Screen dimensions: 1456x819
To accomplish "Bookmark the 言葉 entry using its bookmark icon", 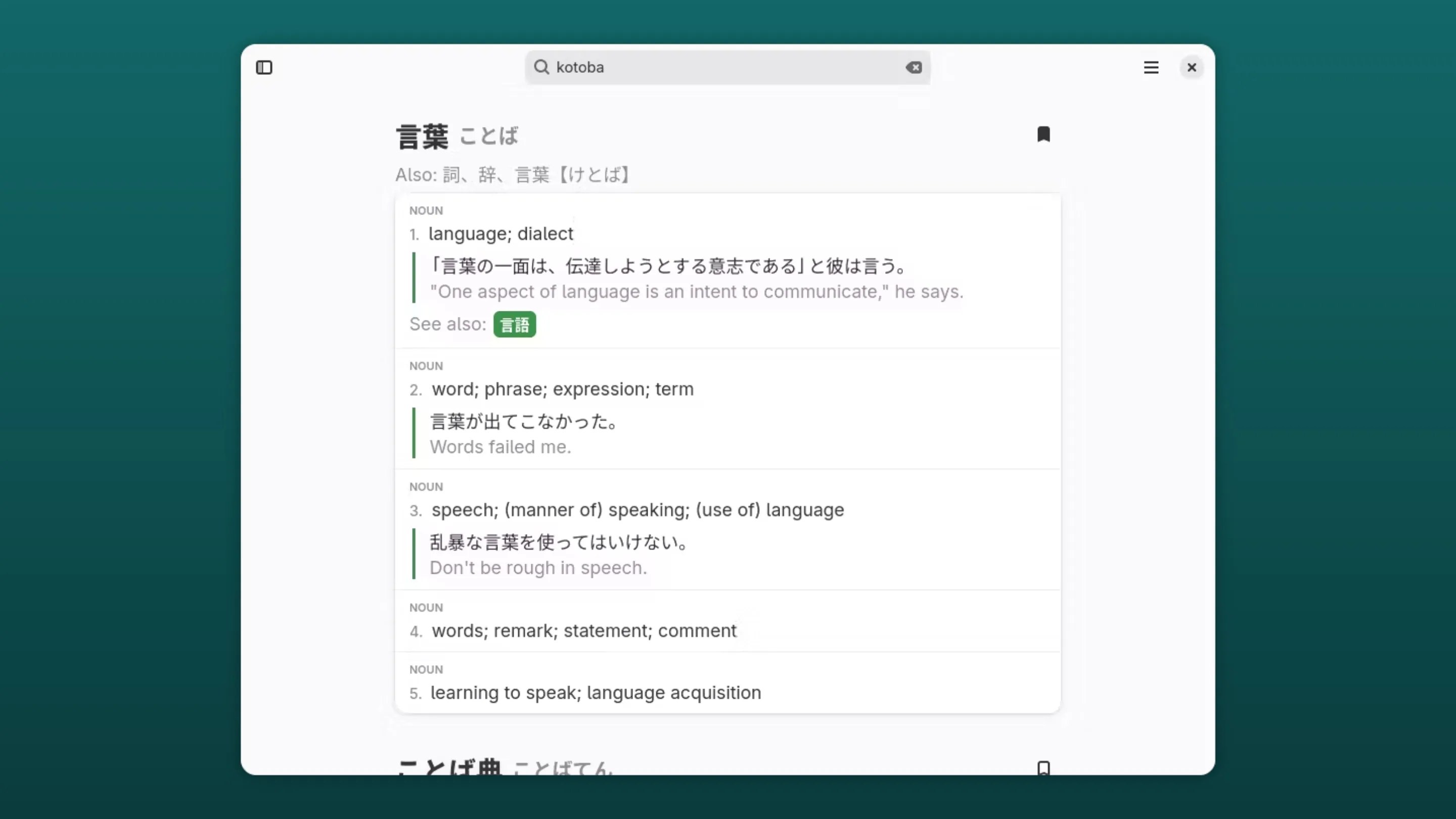I will coord(1043,134).
